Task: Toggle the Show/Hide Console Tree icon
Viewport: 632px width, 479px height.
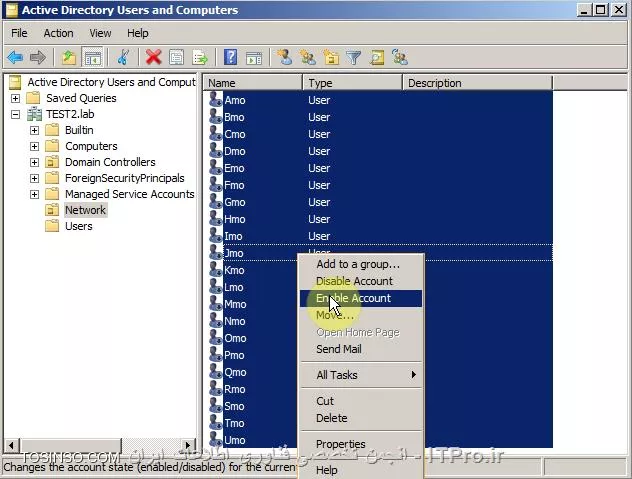Action: (92, 57)
